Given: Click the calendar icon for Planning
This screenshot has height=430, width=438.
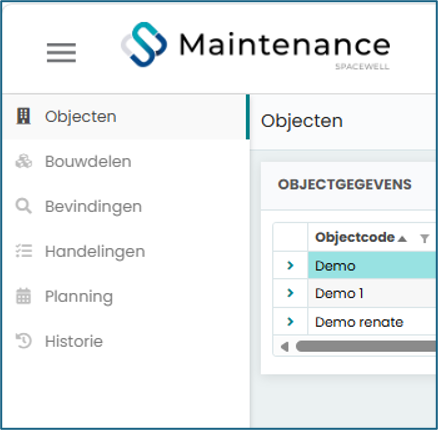Looking at the screenshot, I should pos(23,296).
